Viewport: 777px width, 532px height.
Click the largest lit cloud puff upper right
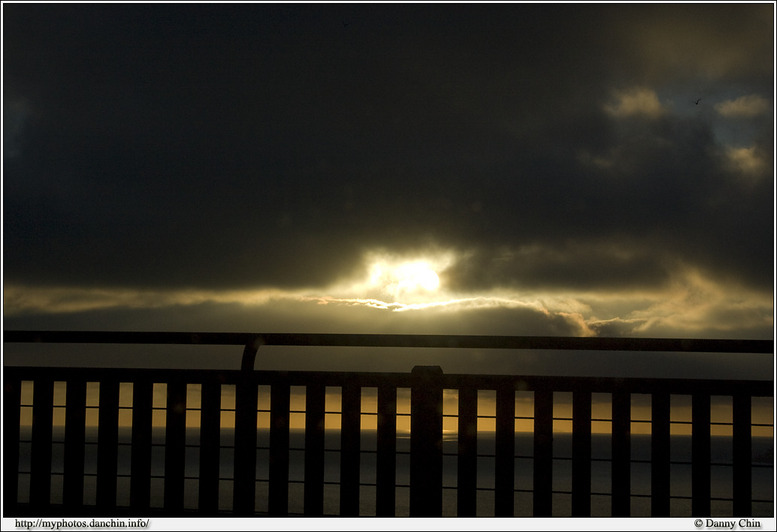pos(634,101)
